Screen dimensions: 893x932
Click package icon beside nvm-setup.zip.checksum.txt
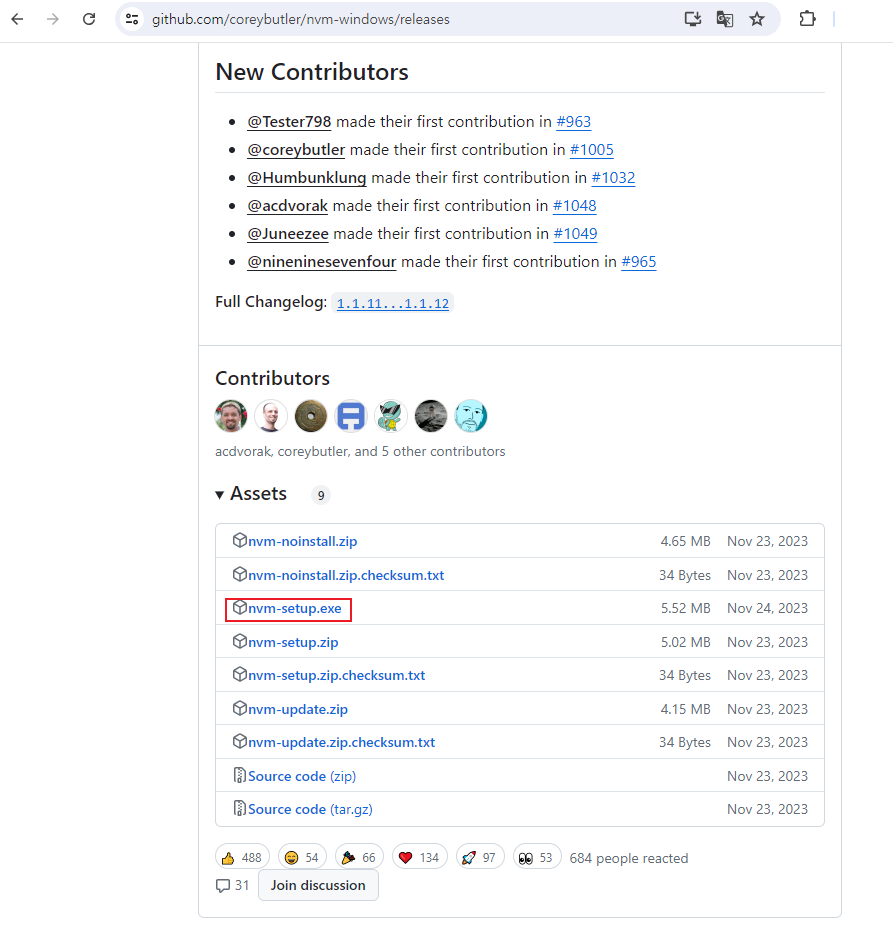click(x=239, y=675)
